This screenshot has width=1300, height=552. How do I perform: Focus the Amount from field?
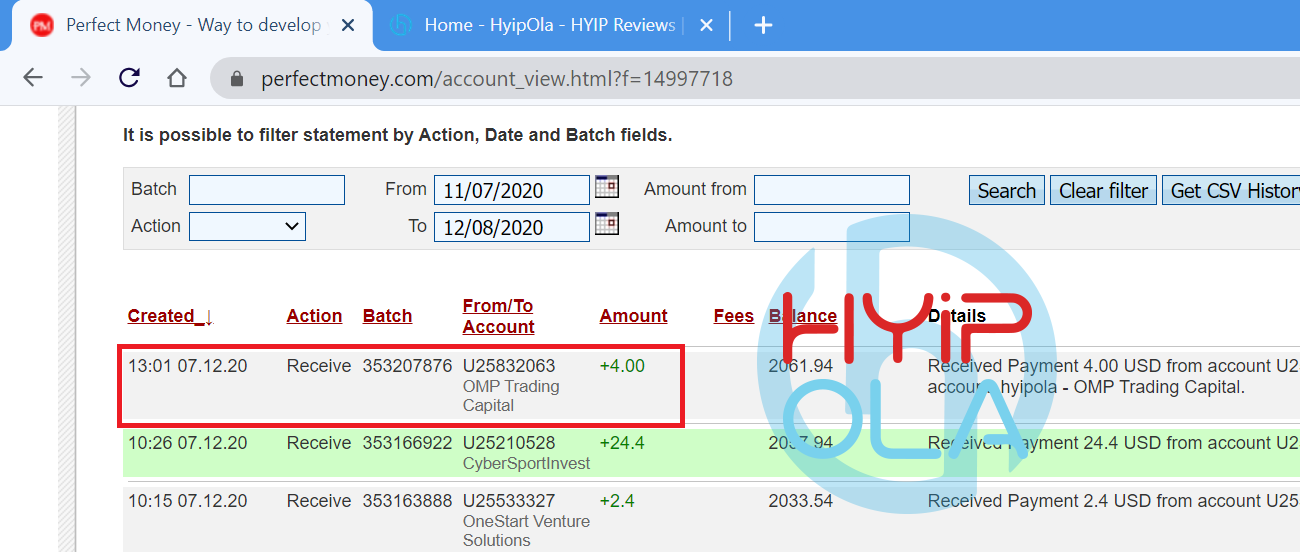[x=832, y=190]
